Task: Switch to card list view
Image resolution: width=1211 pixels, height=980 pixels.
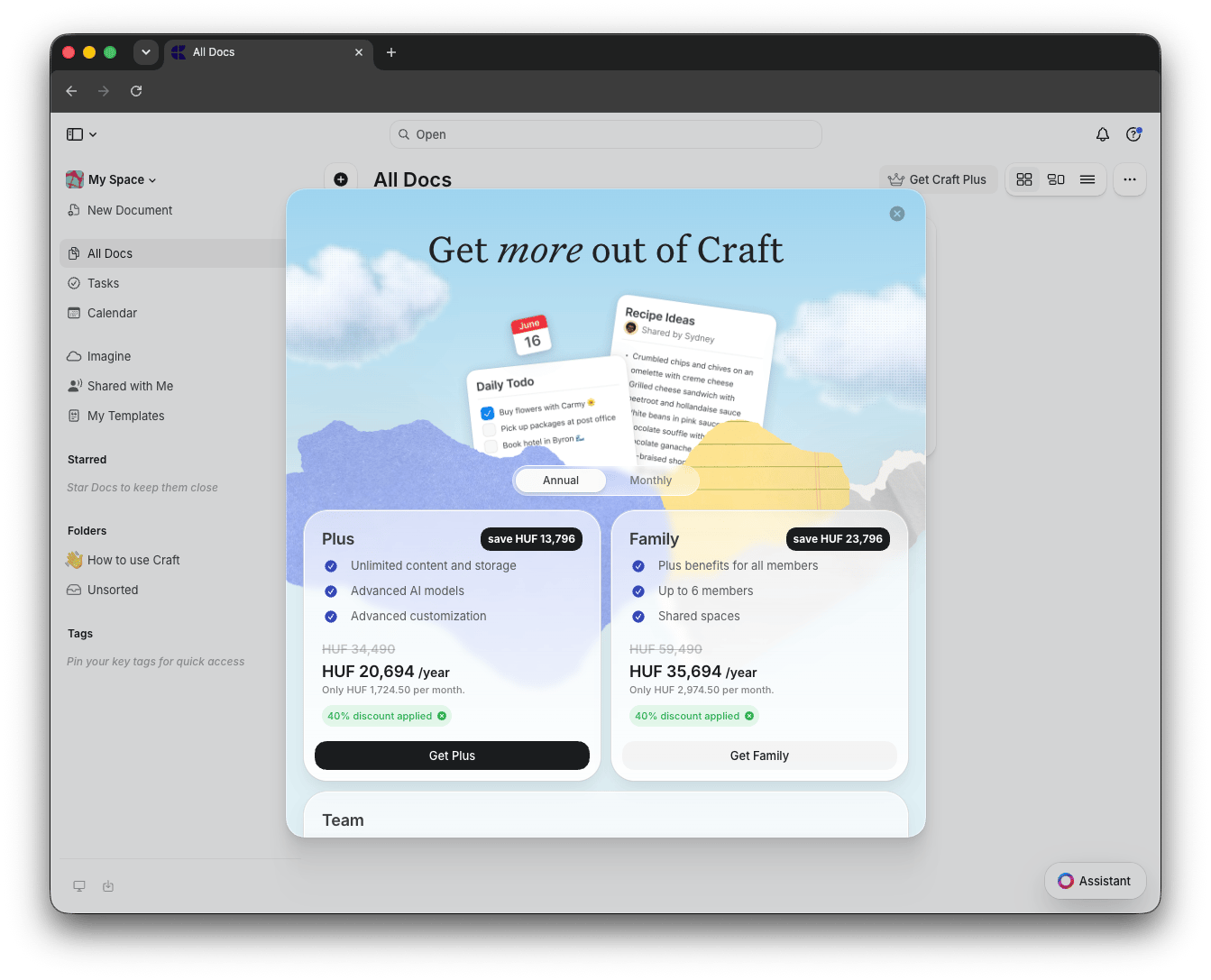Action: [x=1056, y=179]
